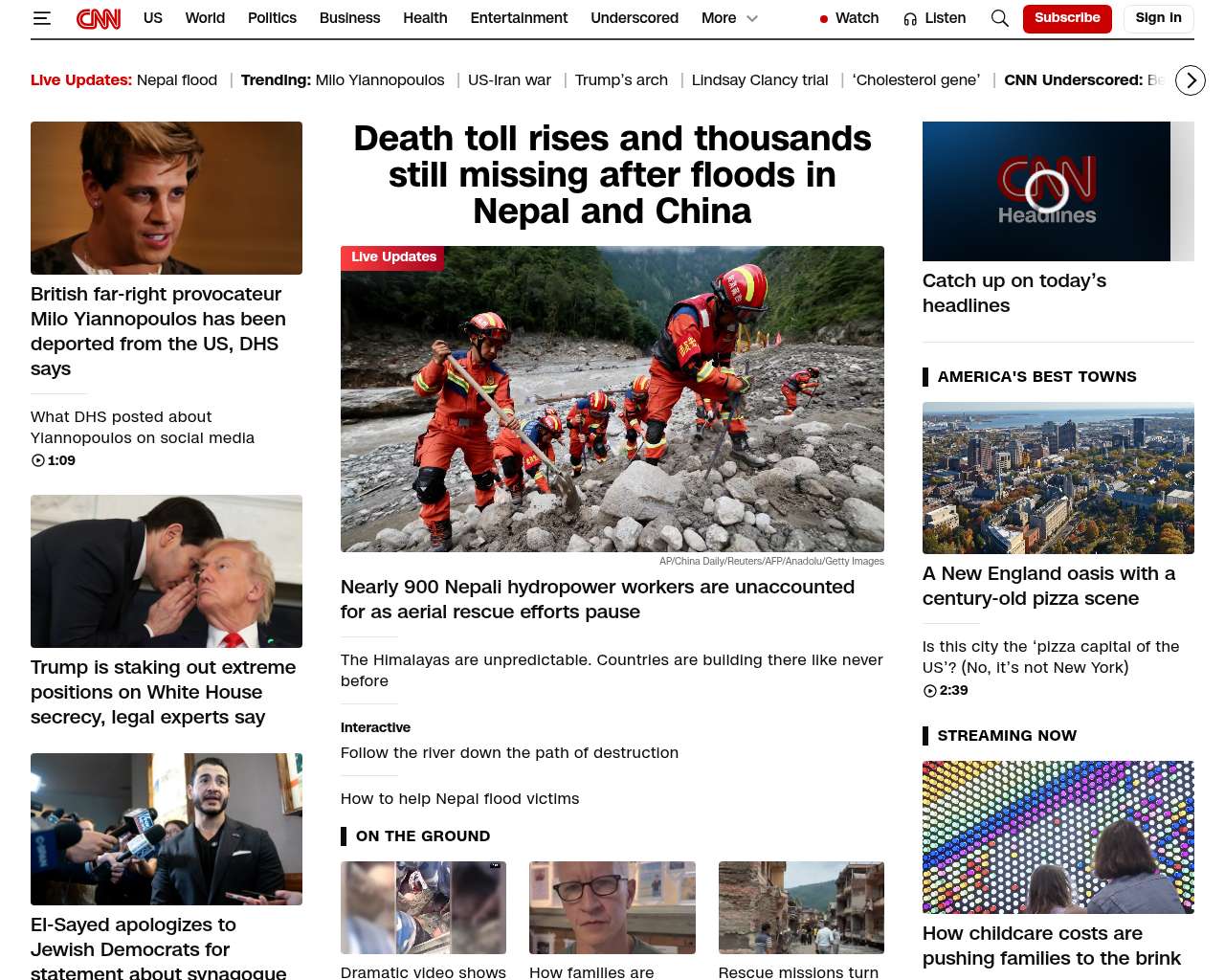The image size is (1225, 980).
Task: Click the Subscribe button
Action: click(1067, 18)
